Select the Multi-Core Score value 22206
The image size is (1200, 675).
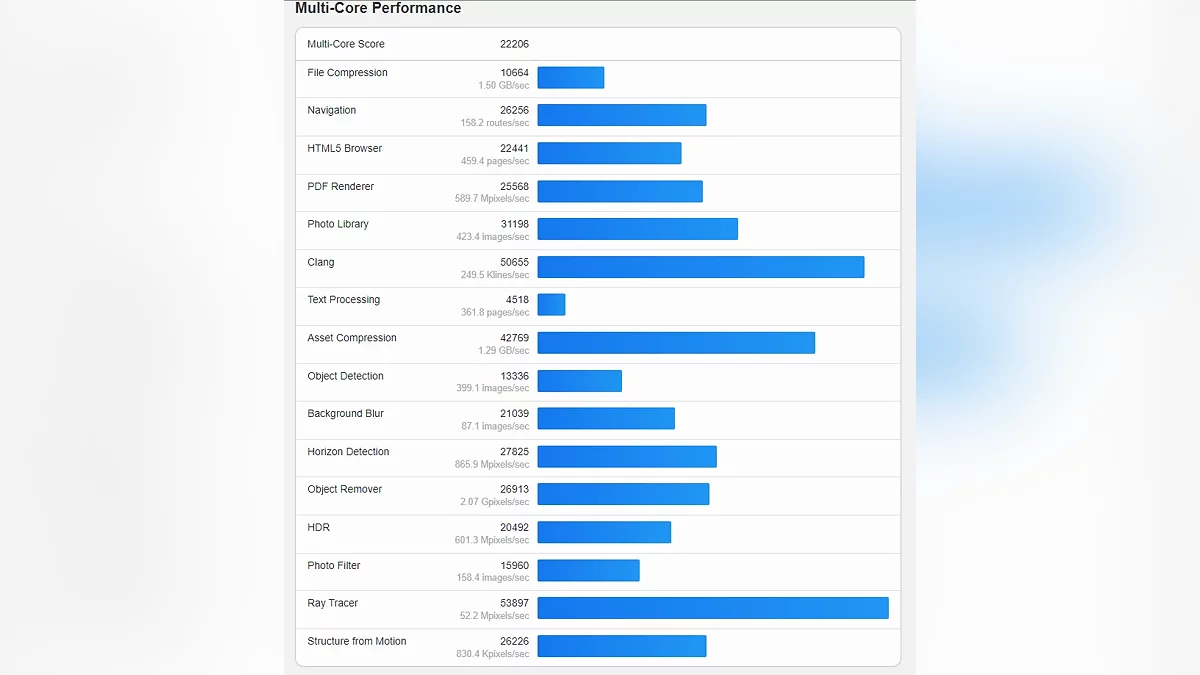point(514,44)
